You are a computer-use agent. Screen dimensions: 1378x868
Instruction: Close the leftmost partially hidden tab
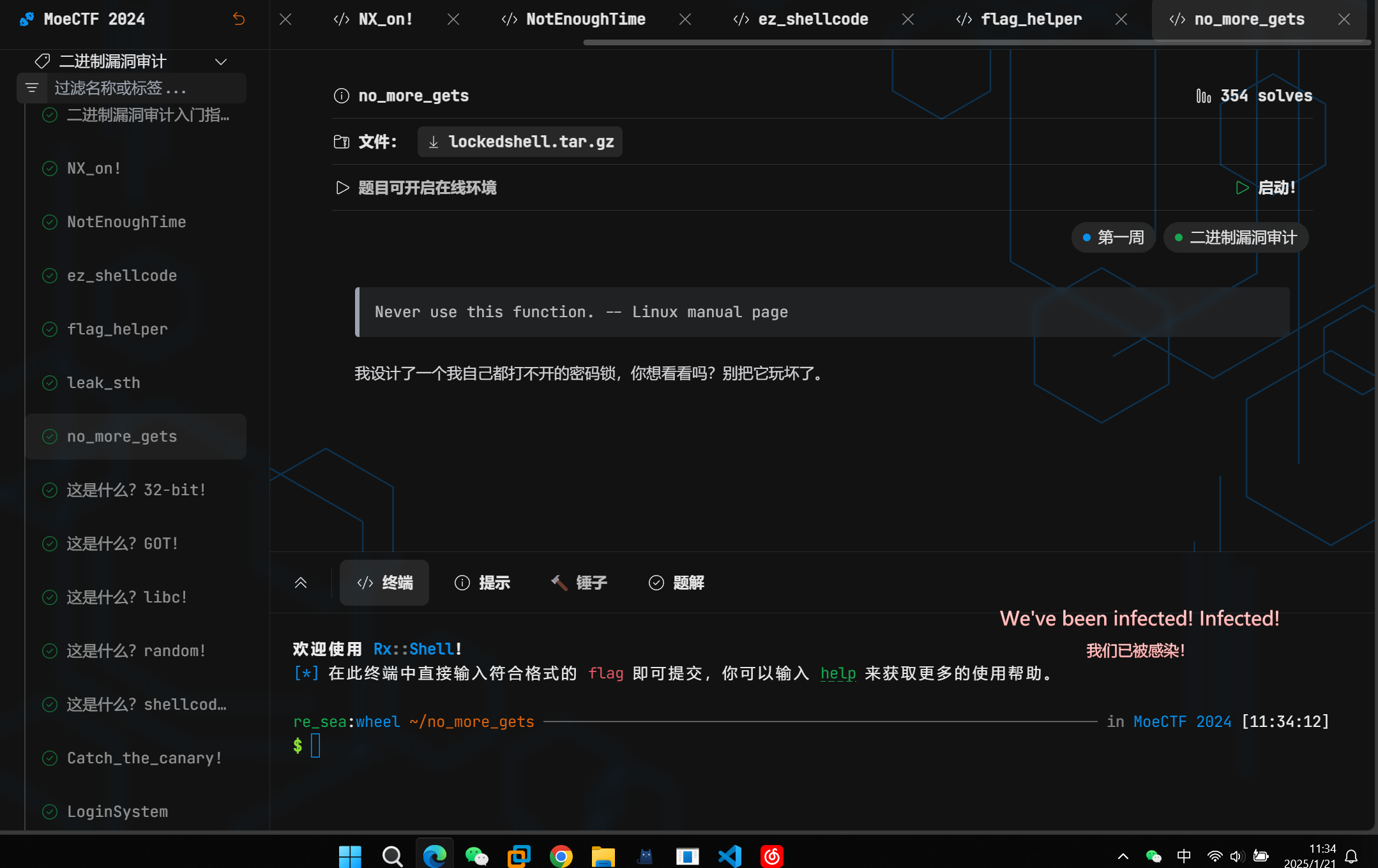coord(285,19)
